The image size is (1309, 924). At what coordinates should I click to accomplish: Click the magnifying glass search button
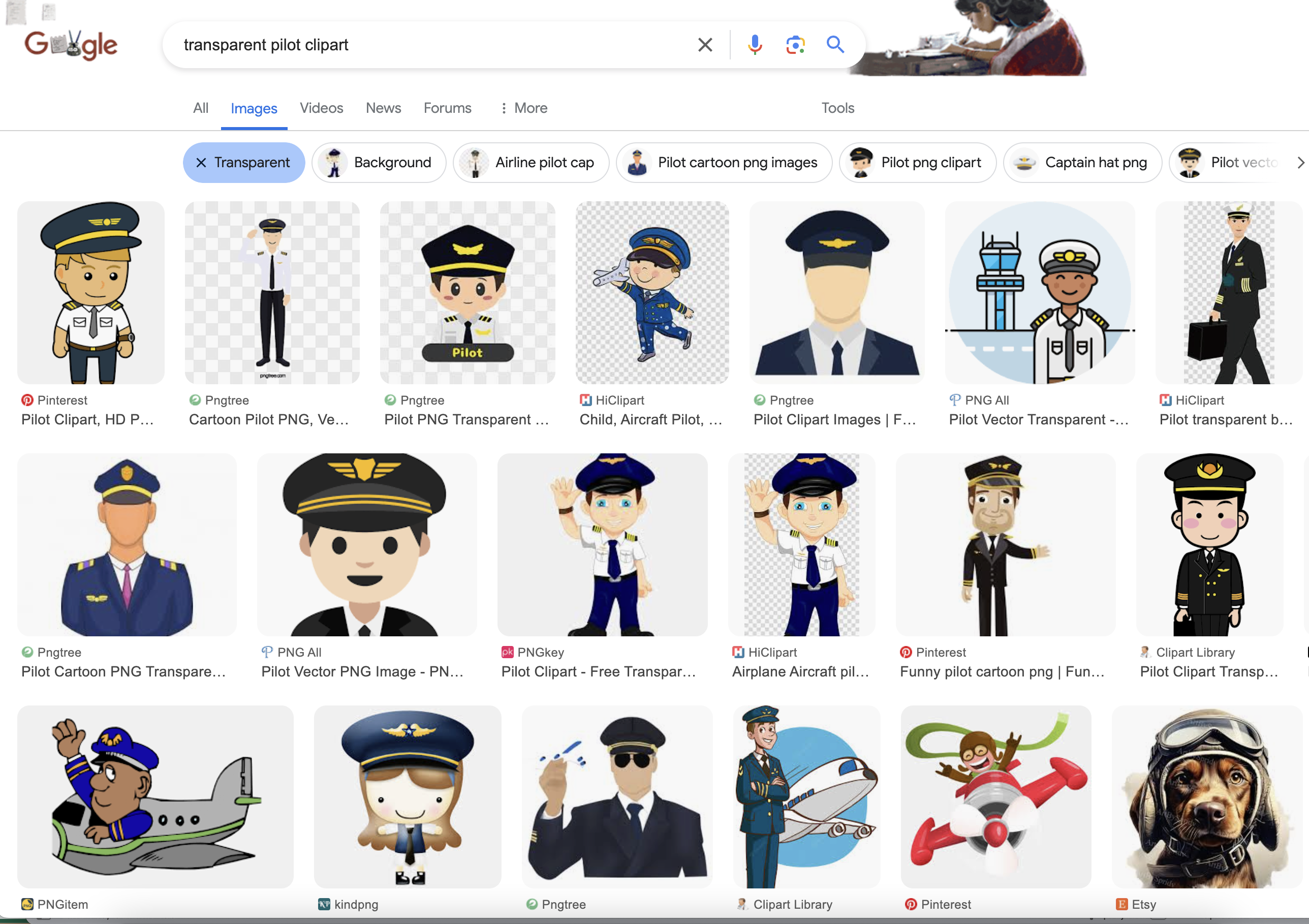click(x=835, y=44)
